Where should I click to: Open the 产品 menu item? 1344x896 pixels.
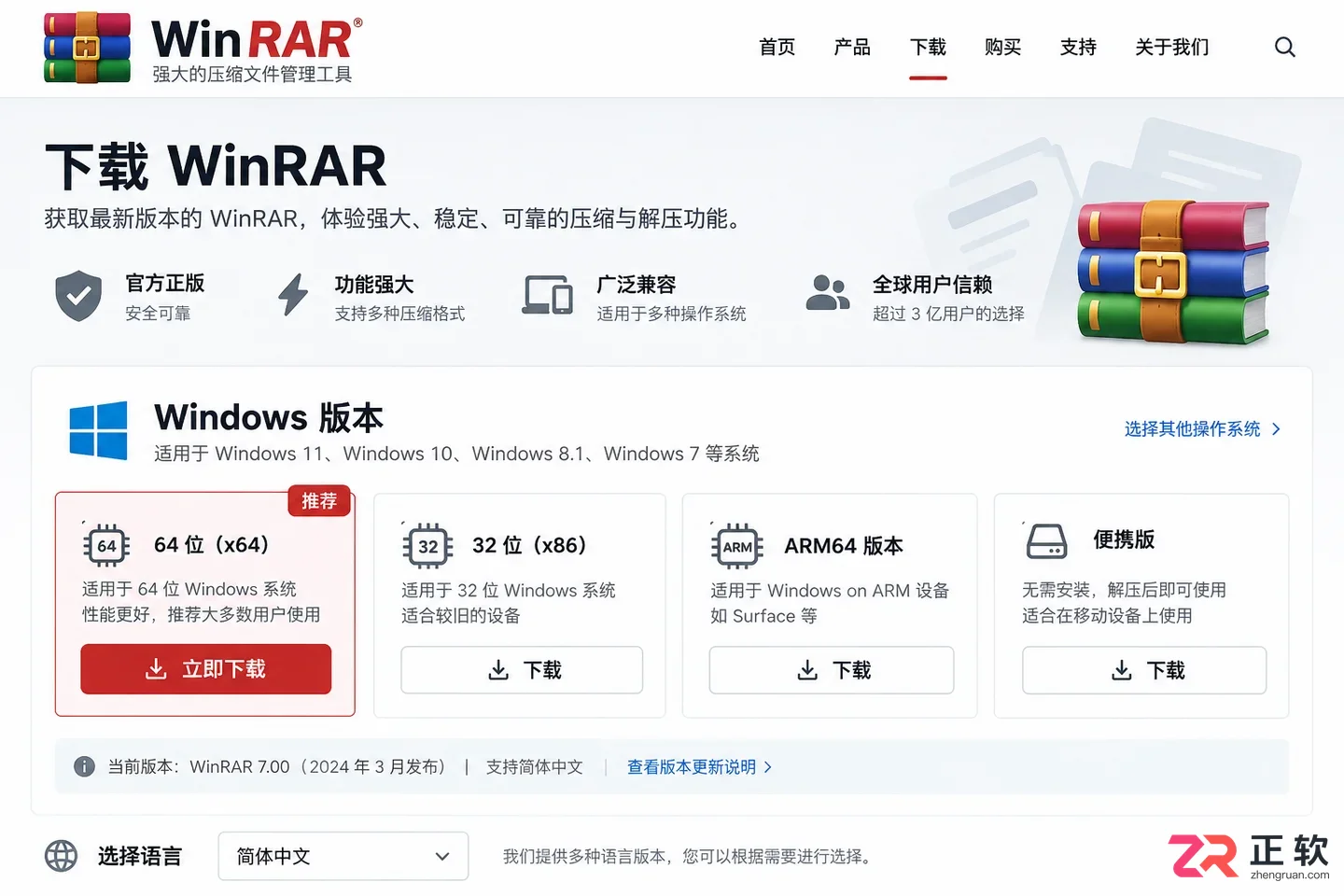click(852, 47)
